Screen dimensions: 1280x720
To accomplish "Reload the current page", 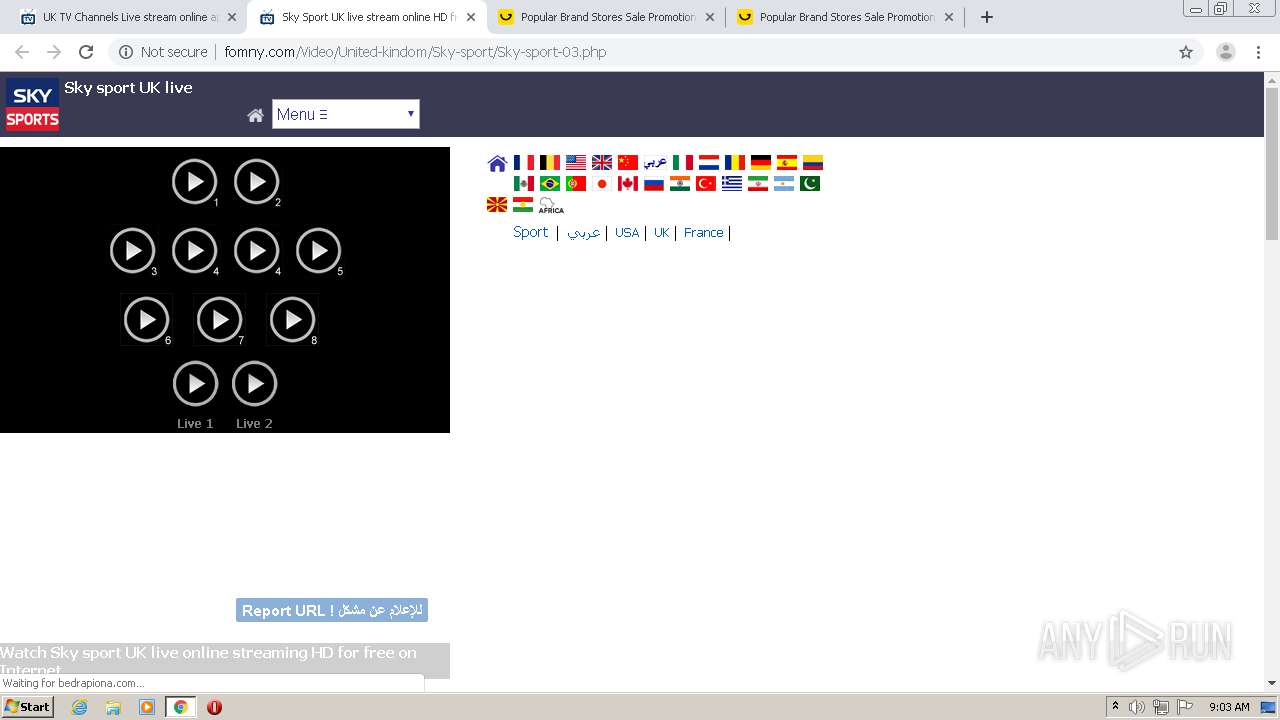I will [x=86, y=52].
